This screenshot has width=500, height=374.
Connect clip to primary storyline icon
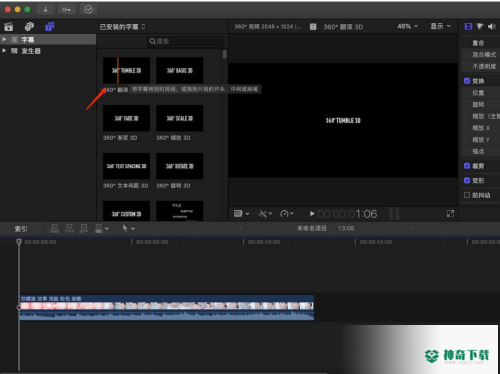tap(54, 228)
